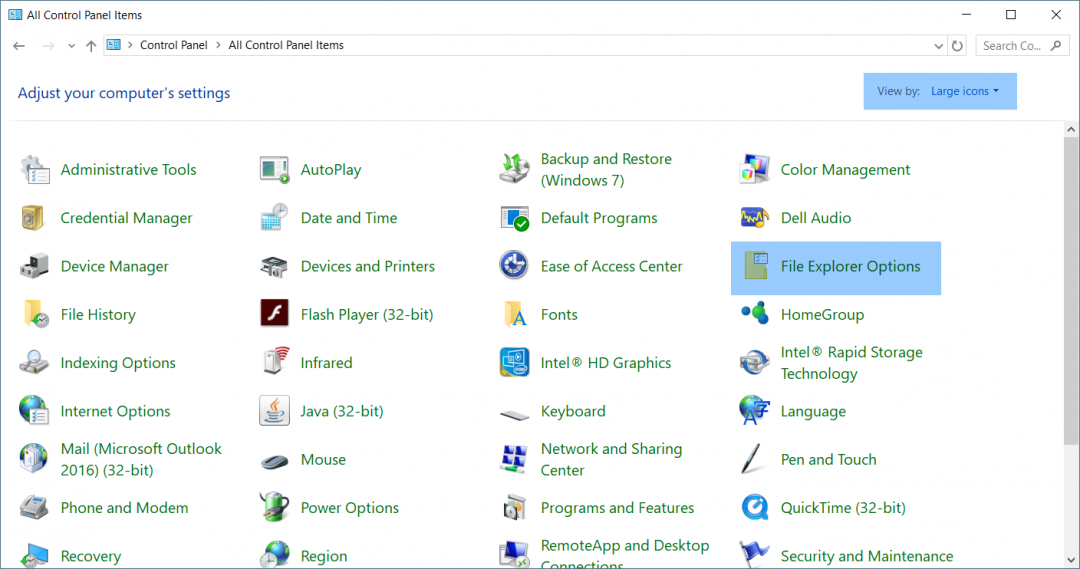Click the vertical scrollbar thumb
The width and height of the screenshot is (1080, 569).
tap(1070, 291)
